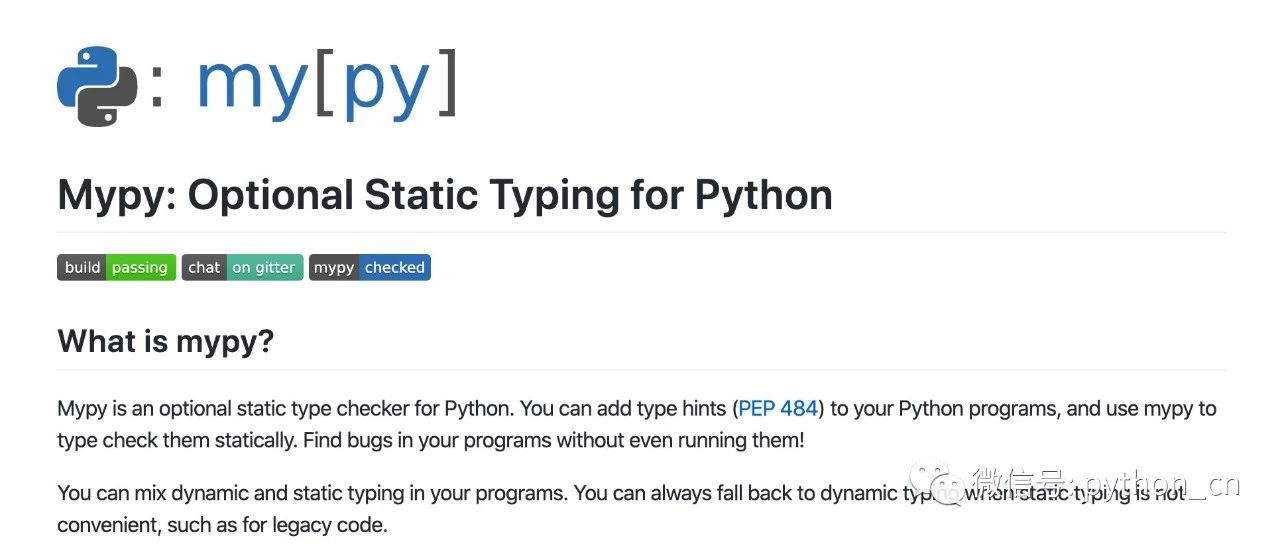This screenshot has width=1280, height=544.
Task: Click text 'convenient, such as for legacy code.'
Action: [x=222, y=524]
